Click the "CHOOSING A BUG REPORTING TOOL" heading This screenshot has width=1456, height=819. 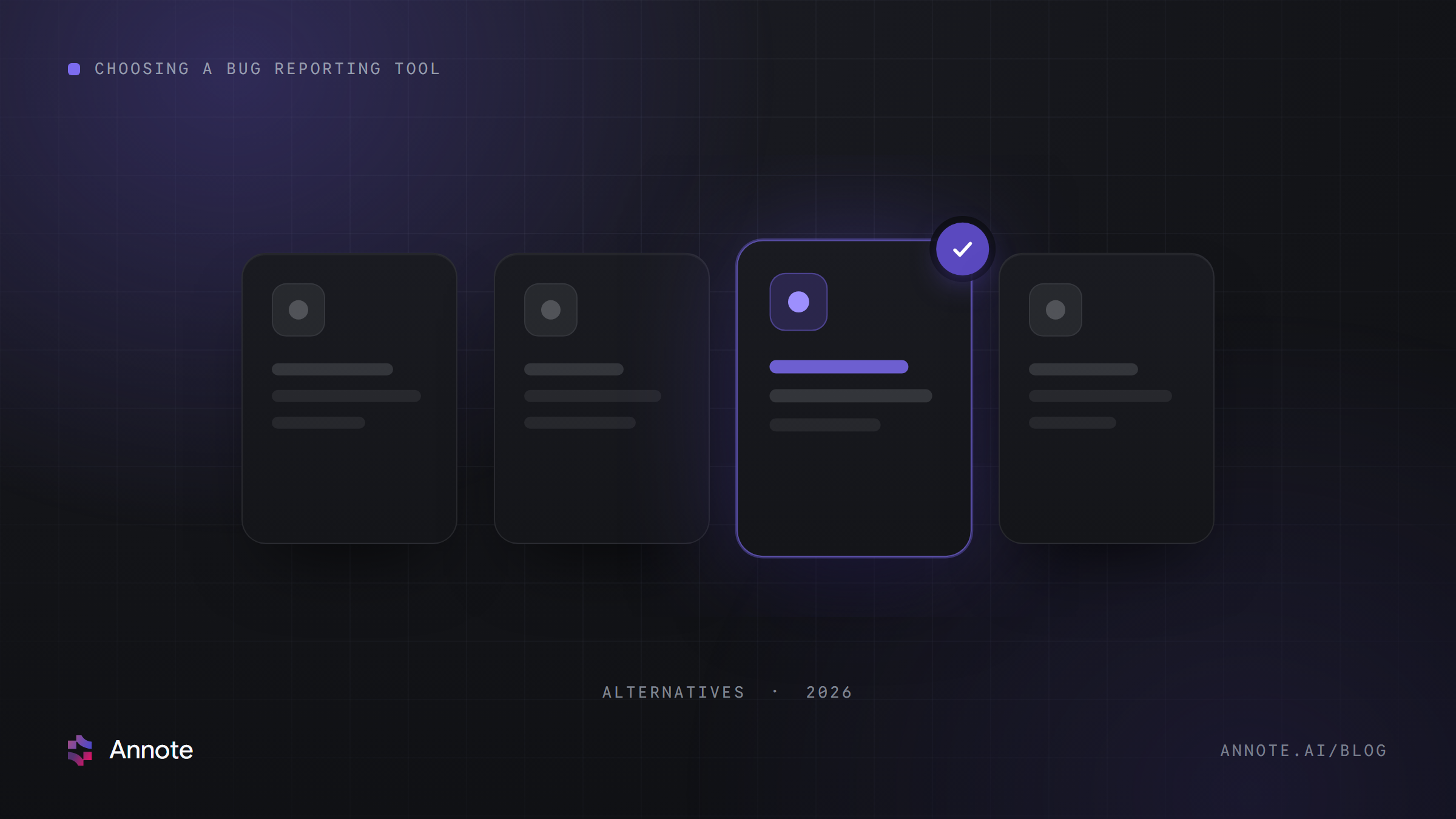click(x=267, y=69)
